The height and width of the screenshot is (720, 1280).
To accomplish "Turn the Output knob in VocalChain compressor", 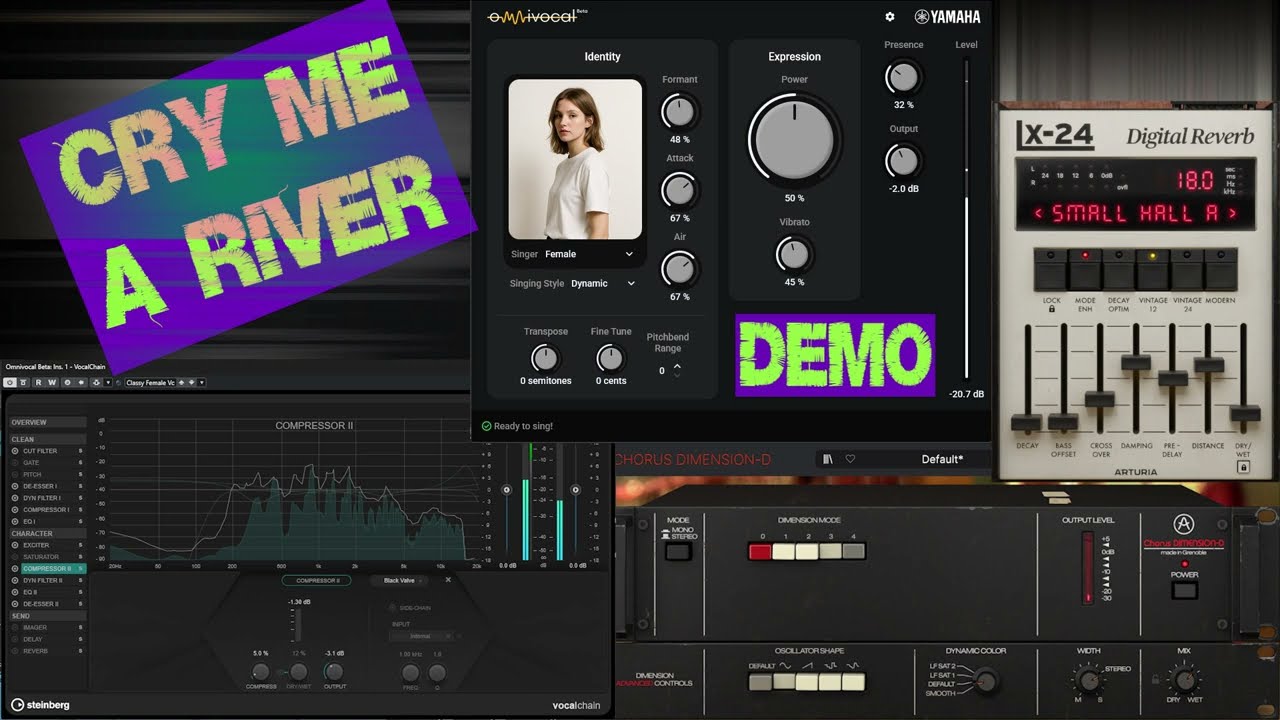I will pos(334,672).
